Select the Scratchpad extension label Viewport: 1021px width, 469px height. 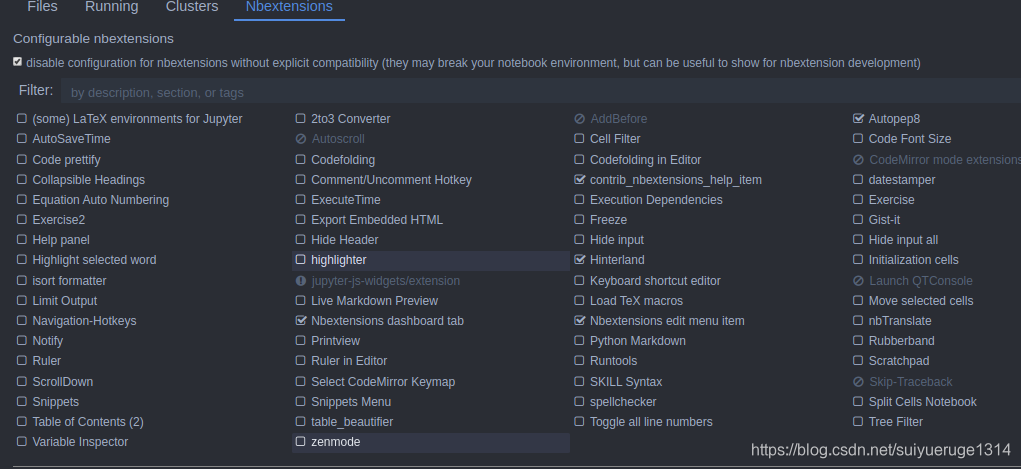(x=899, y=361)
